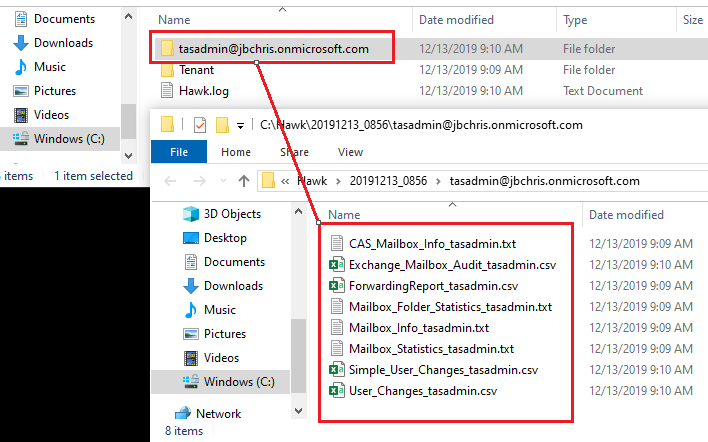Expand chevron after Hawk in breadcrumb

(338, 181)
